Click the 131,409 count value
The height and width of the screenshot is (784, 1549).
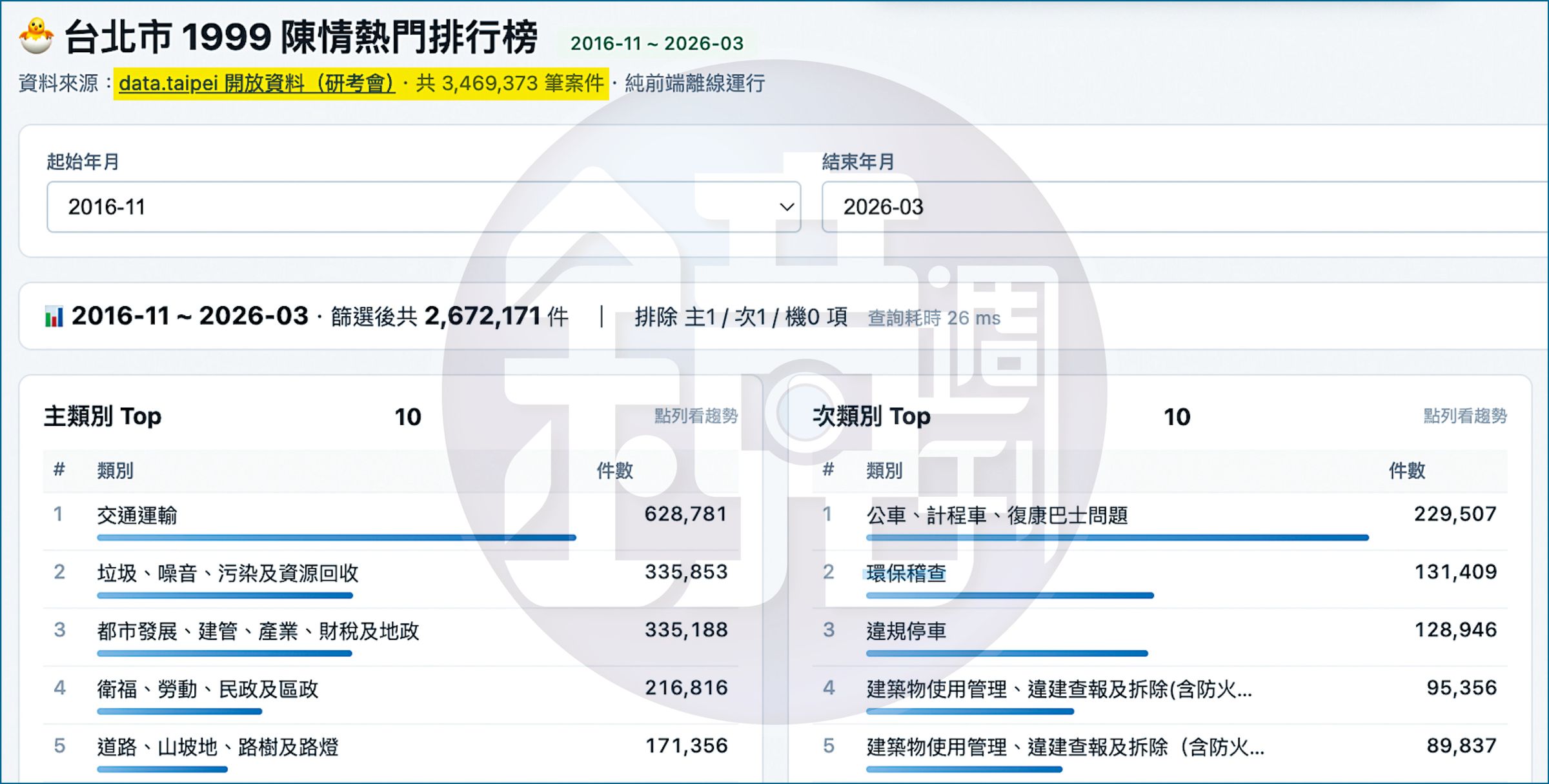point(1455,572)
